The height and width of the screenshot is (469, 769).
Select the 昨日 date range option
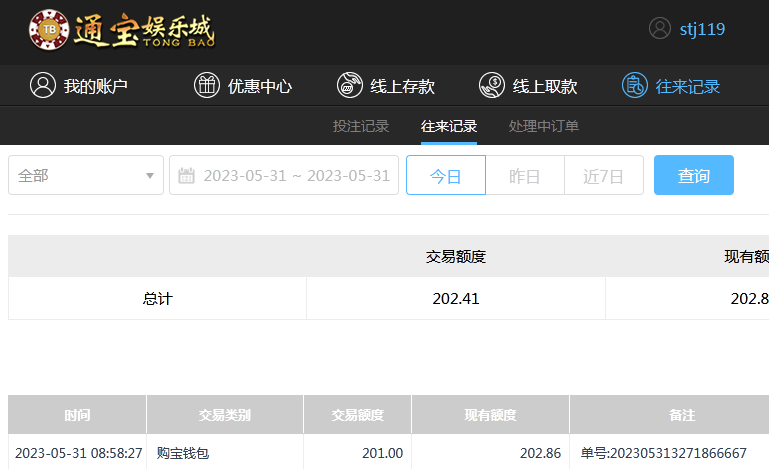point(524,176)
